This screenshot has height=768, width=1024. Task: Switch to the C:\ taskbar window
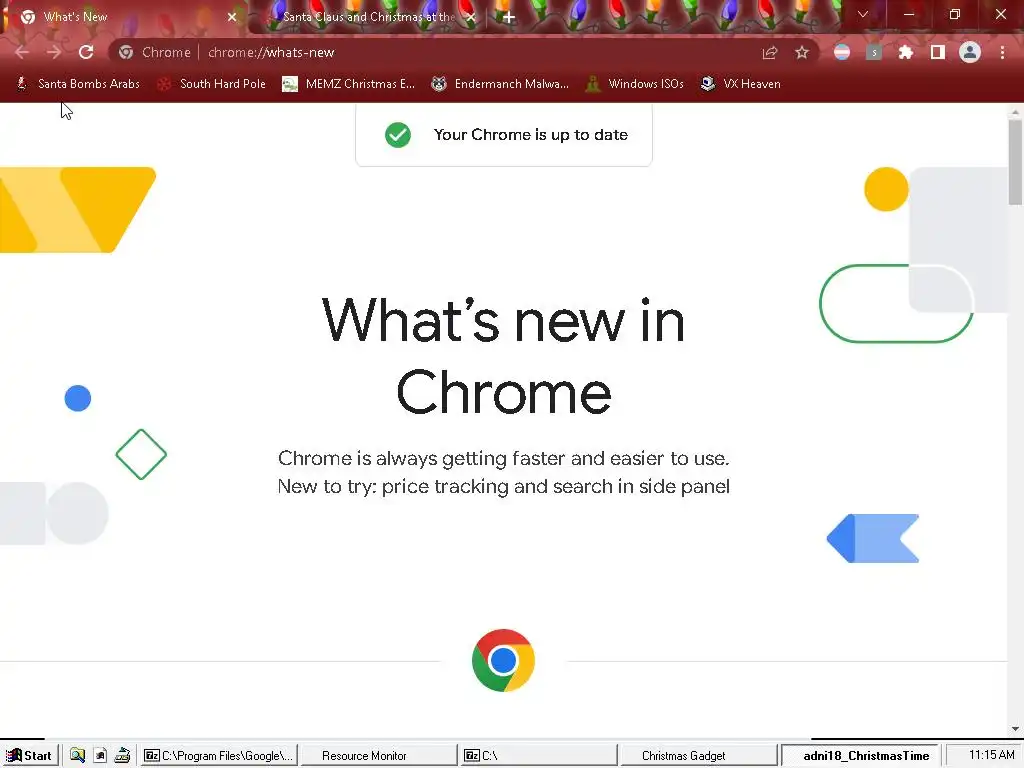[x=539, y=756]
